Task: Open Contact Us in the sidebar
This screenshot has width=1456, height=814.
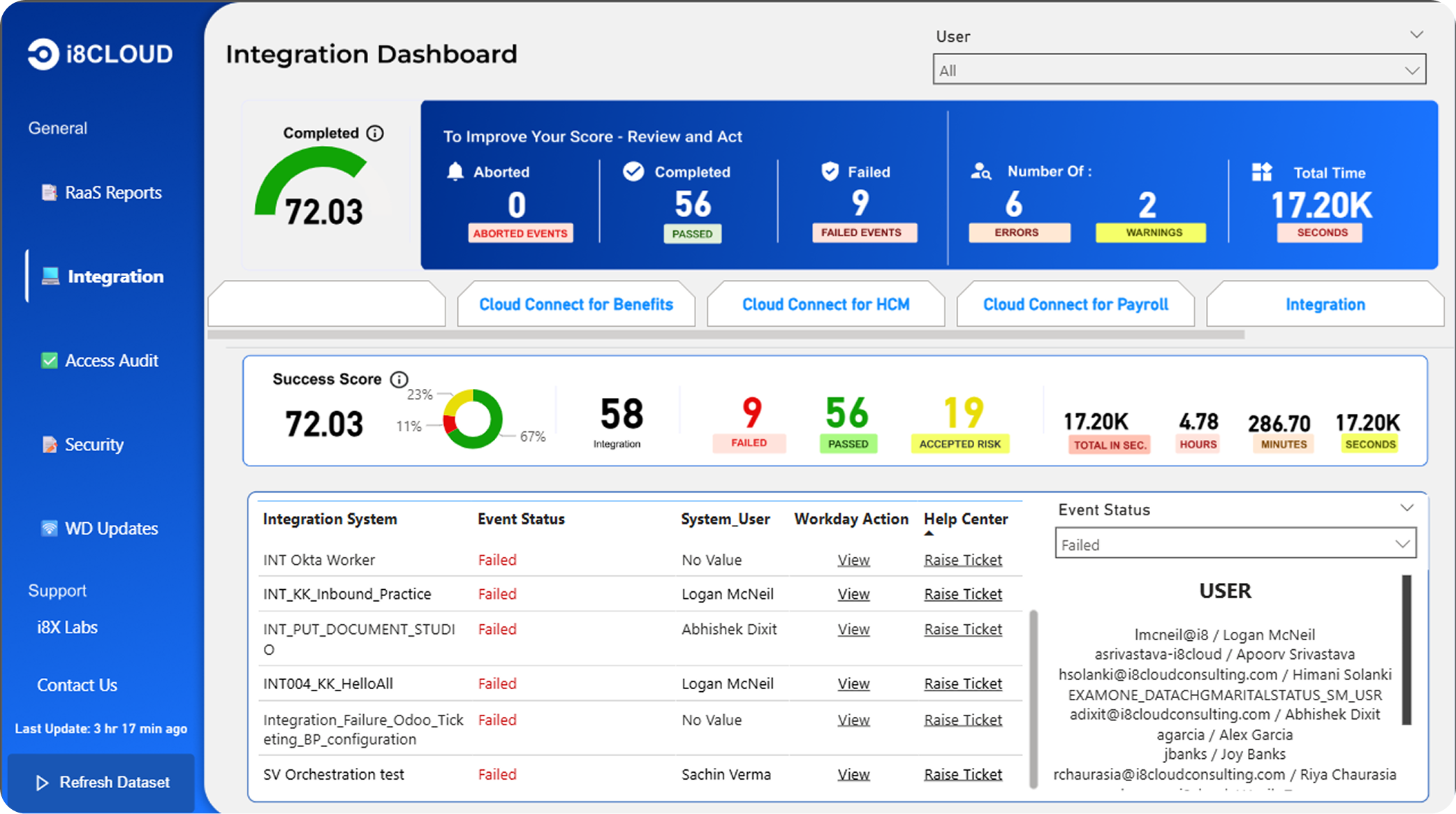Action: pos(77,685)
